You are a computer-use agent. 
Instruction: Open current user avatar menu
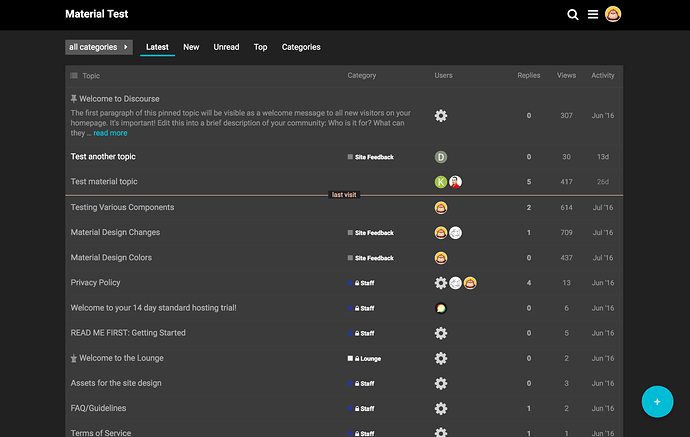(613, 14)
